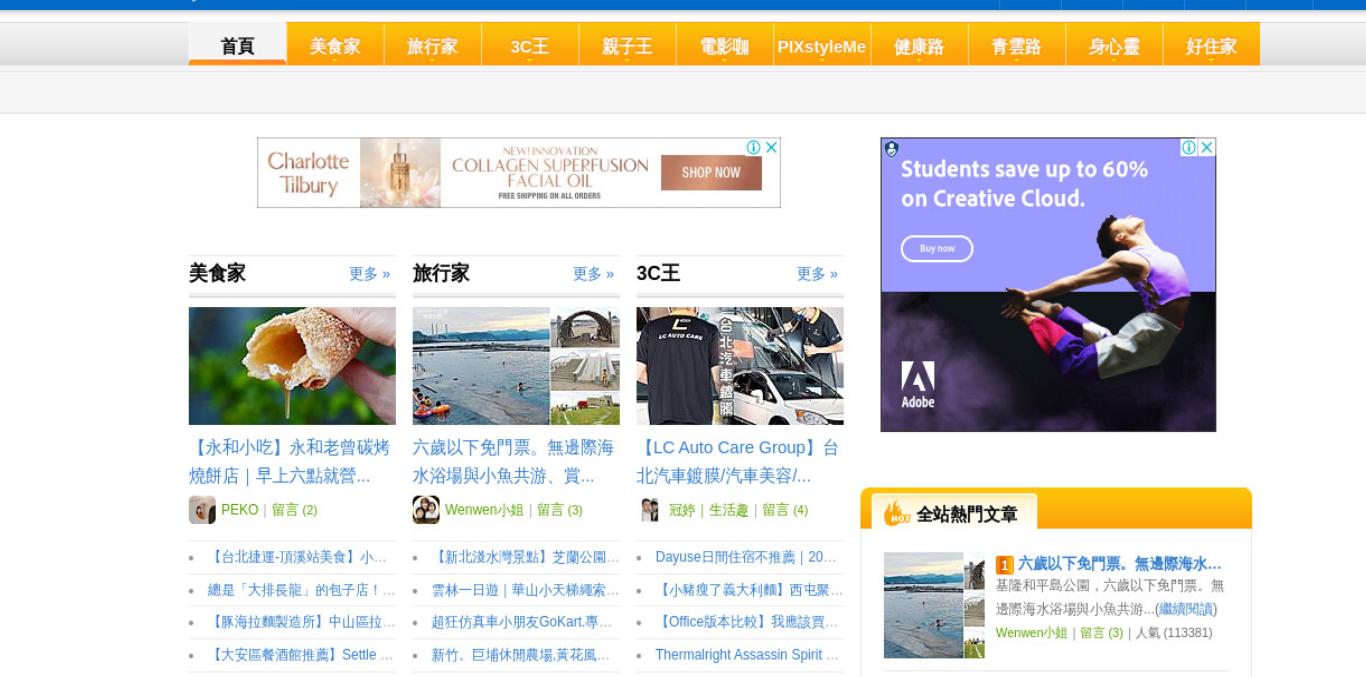Screen dimensions: 1366x677
Task: Open 冠婷 author profile link
Action: pos(682,510)
